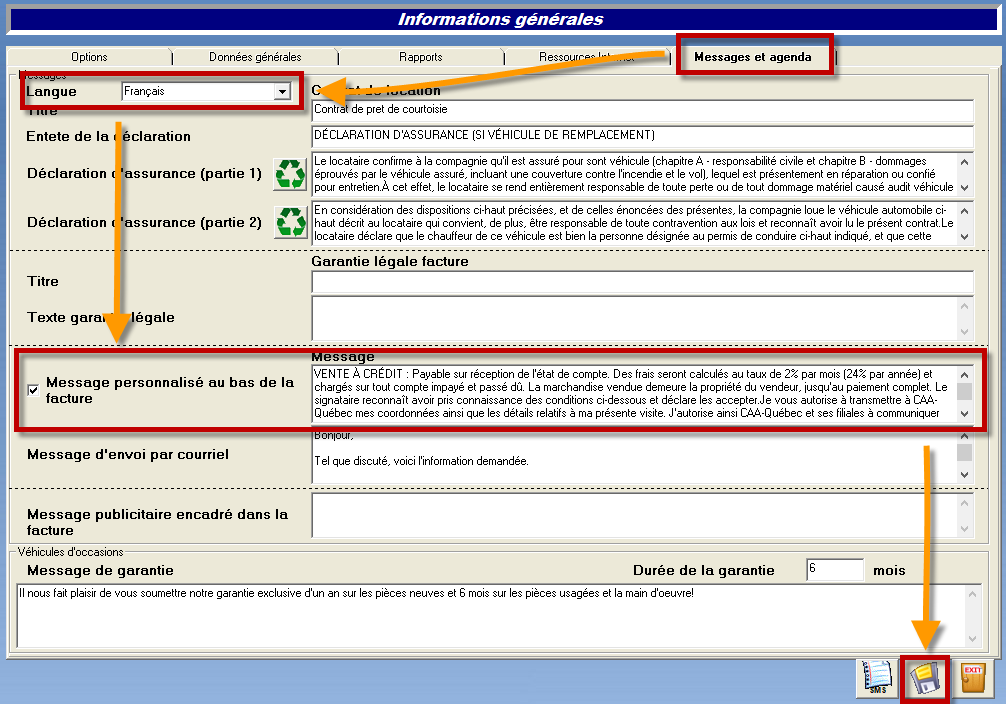1006x704 pixels.
Task: Open the Ressources Internet tab
Action: (x=586, y=57)
